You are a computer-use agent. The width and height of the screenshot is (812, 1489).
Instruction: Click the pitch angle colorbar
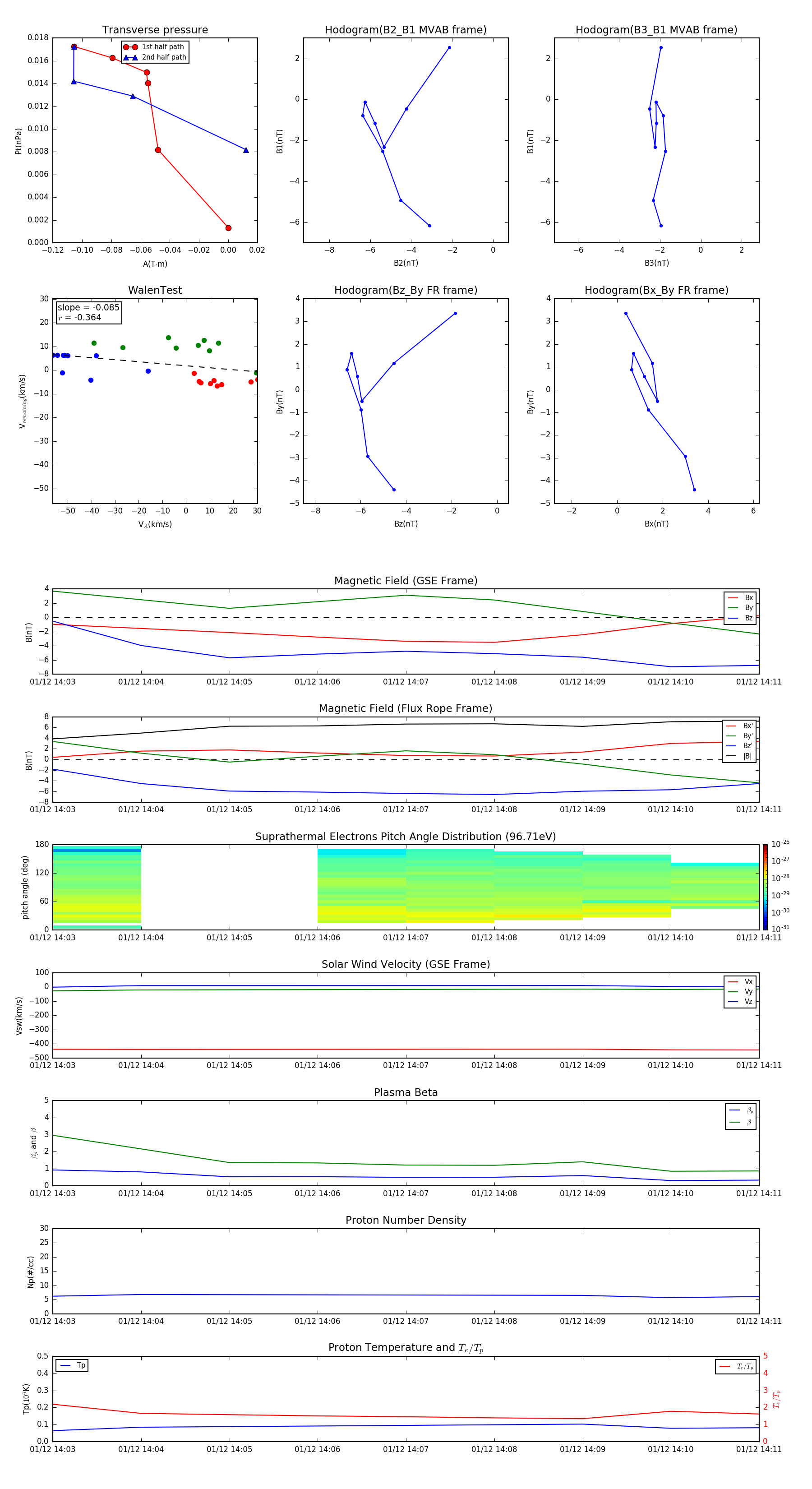(765, 887)
